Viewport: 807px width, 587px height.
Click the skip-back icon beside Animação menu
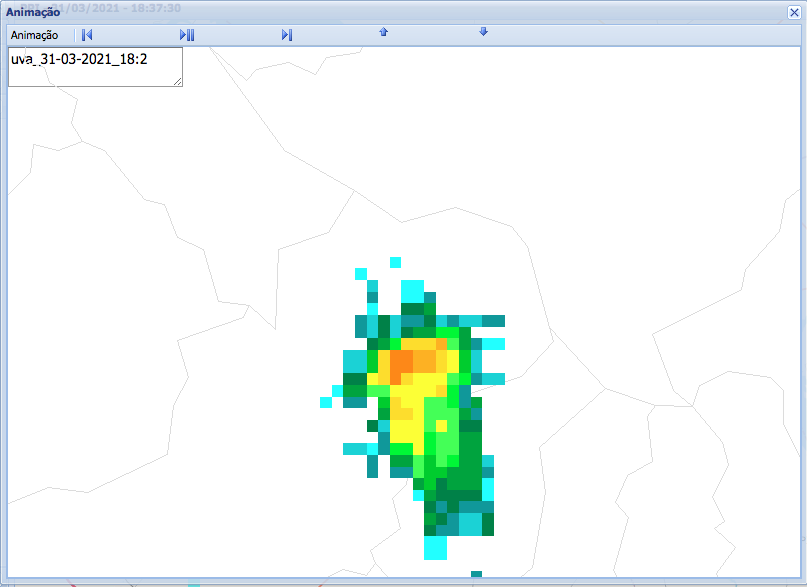click(87, 34)
